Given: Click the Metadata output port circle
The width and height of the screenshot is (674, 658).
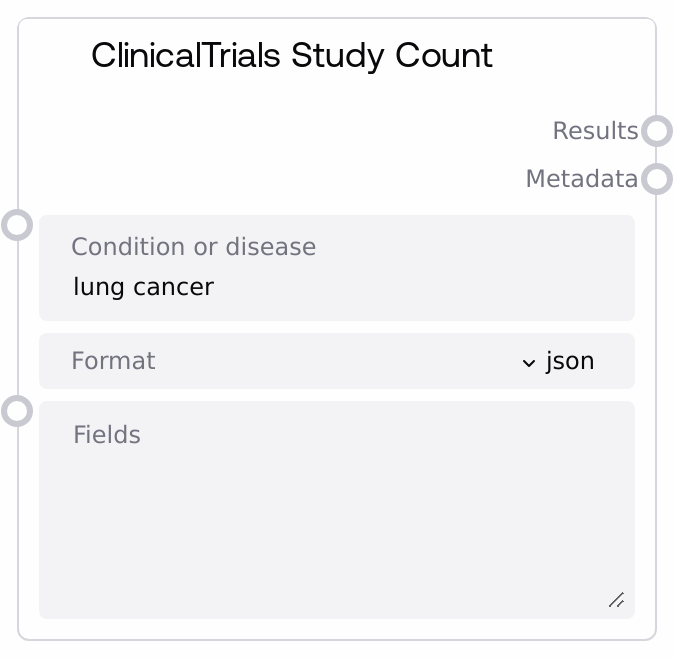Looking at the screenshot, I should [656, 179].
